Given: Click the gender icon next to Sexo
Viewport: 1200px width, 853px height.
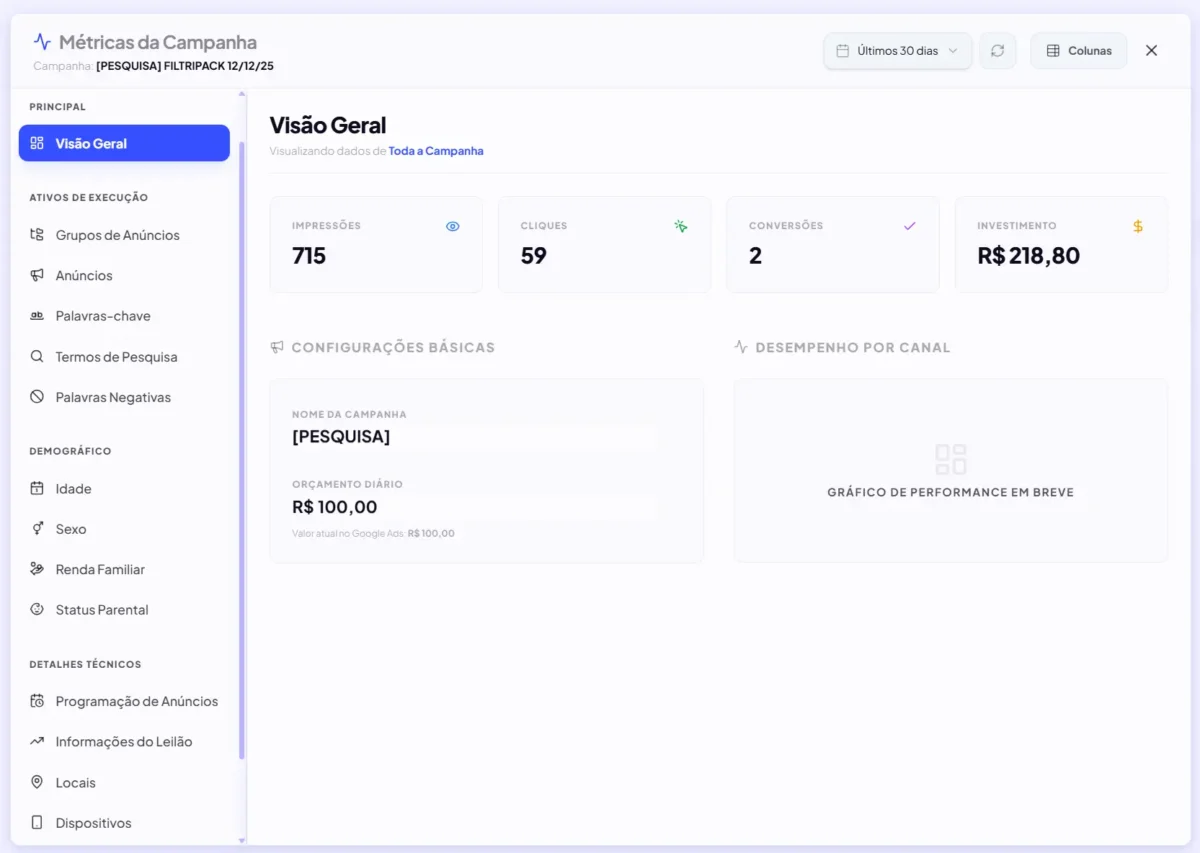Looking at the screenshot, I should pyautogui.click(x=37, y=528).
